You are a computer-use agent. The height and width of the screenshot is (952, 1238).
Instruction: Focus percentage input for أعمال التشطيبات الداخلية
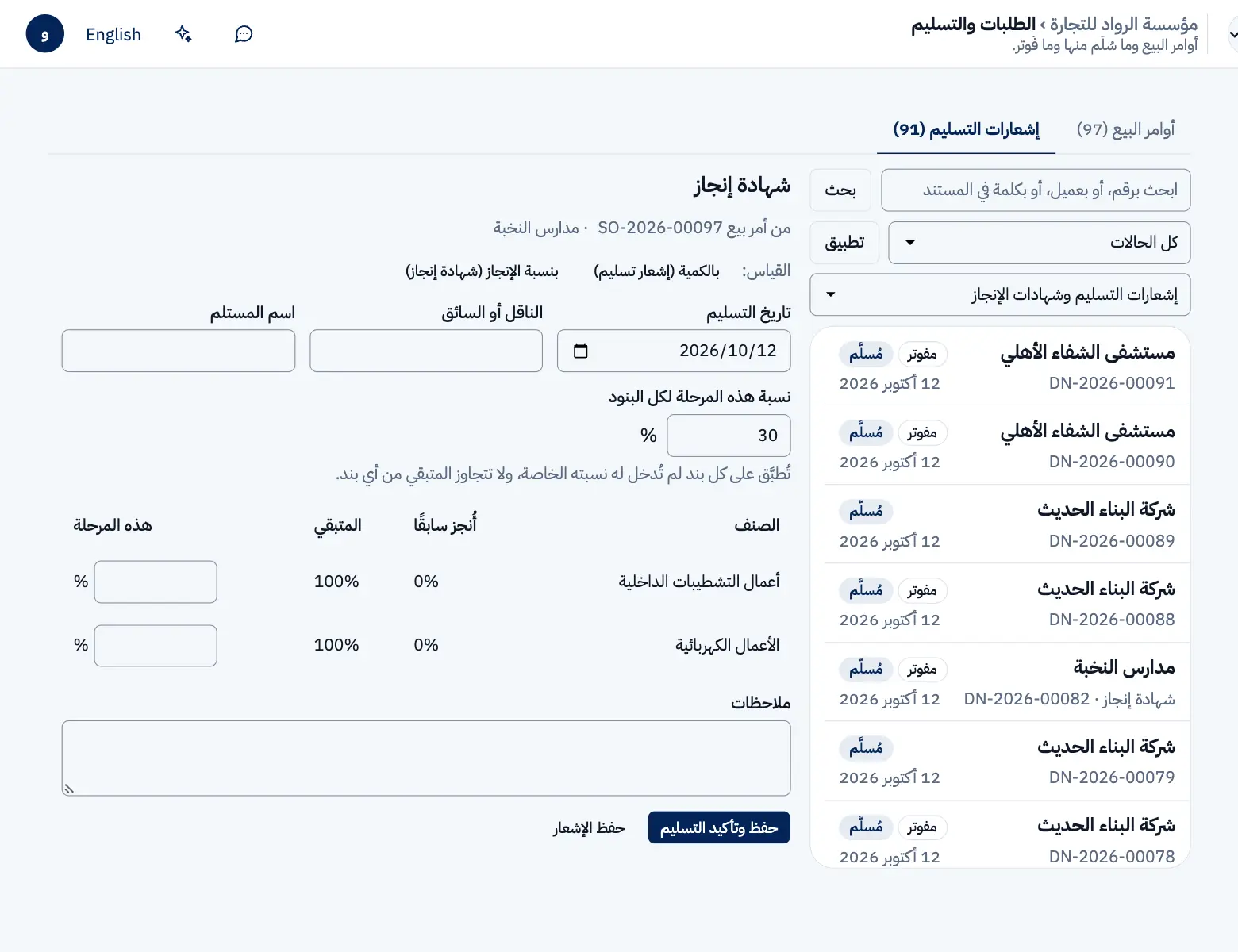point(156,582)
